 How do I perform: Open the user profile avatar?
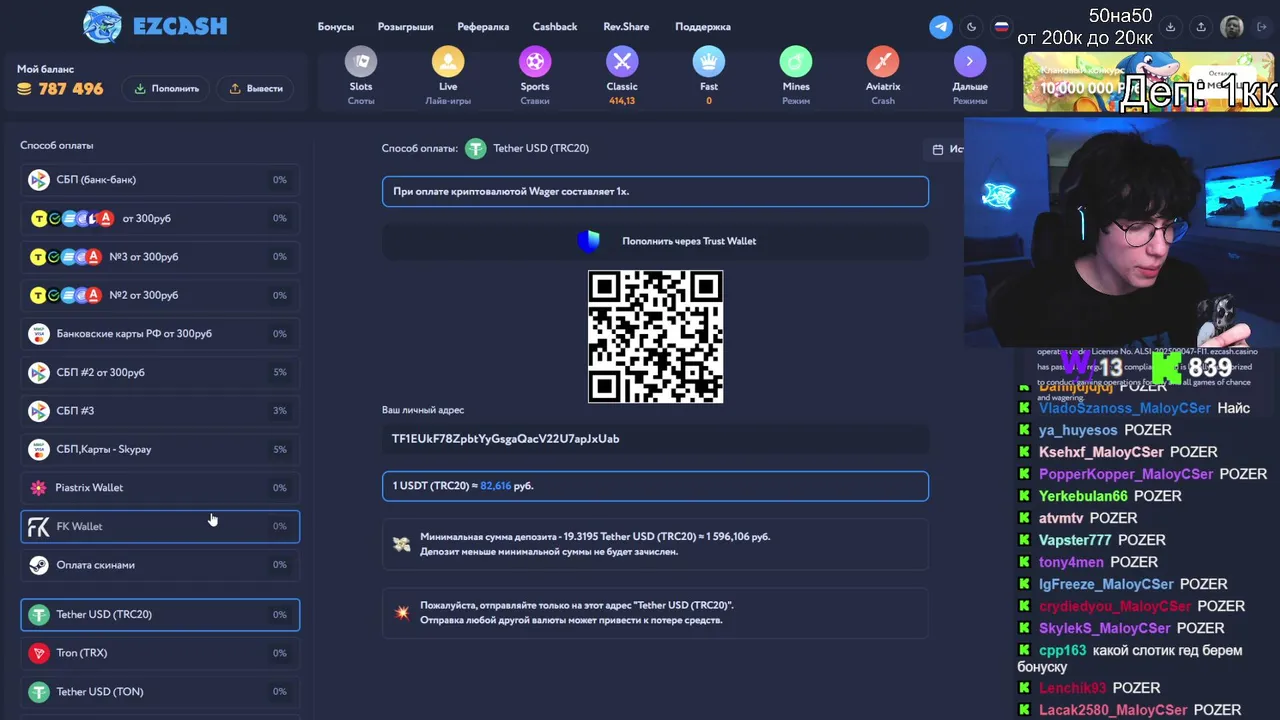pyautogui.click(x=1232, y=27)
